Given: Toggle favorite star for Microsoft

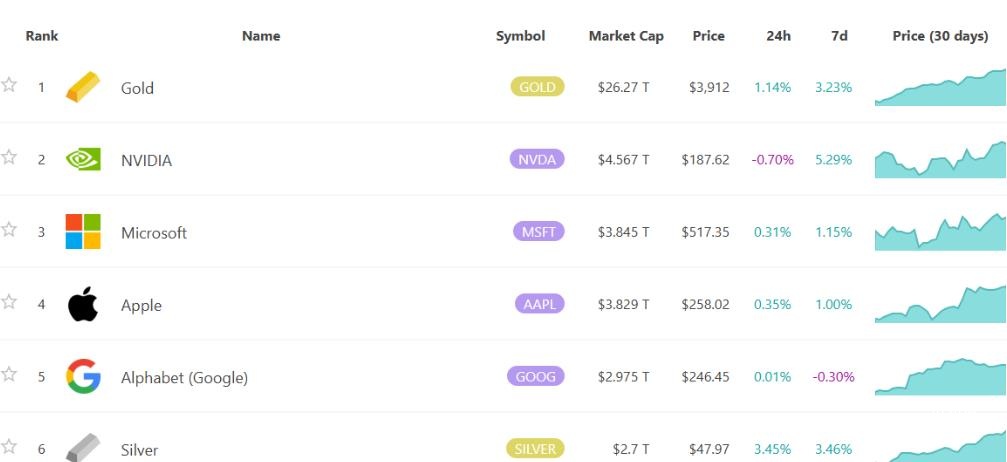Looking at the screenshot, I should point(9,230).
